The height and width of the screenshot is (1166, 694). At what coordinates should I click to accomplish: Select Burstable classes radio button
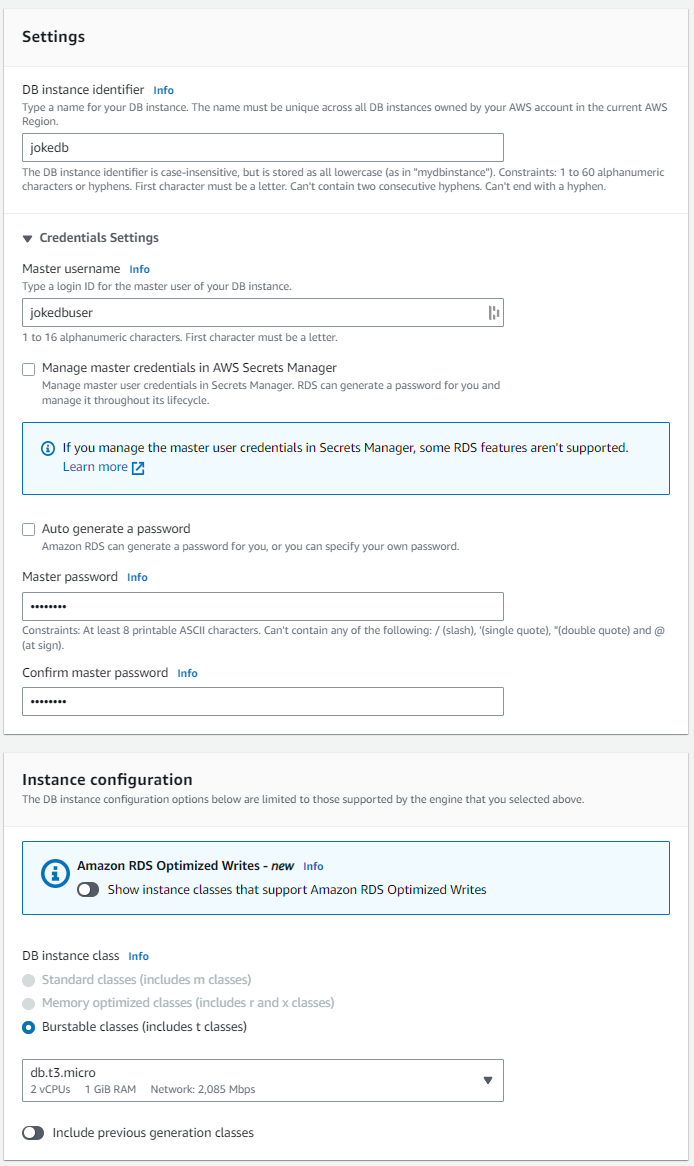29,1027
